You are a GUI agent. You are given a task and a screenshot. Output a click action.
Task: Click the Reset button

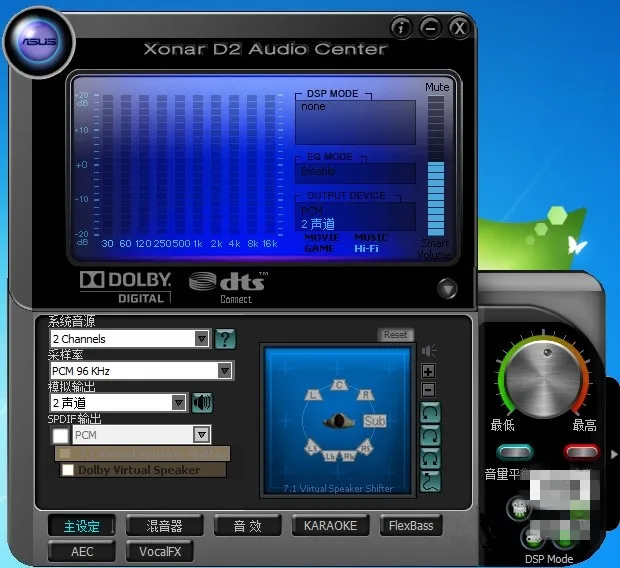tap(395, 335)
